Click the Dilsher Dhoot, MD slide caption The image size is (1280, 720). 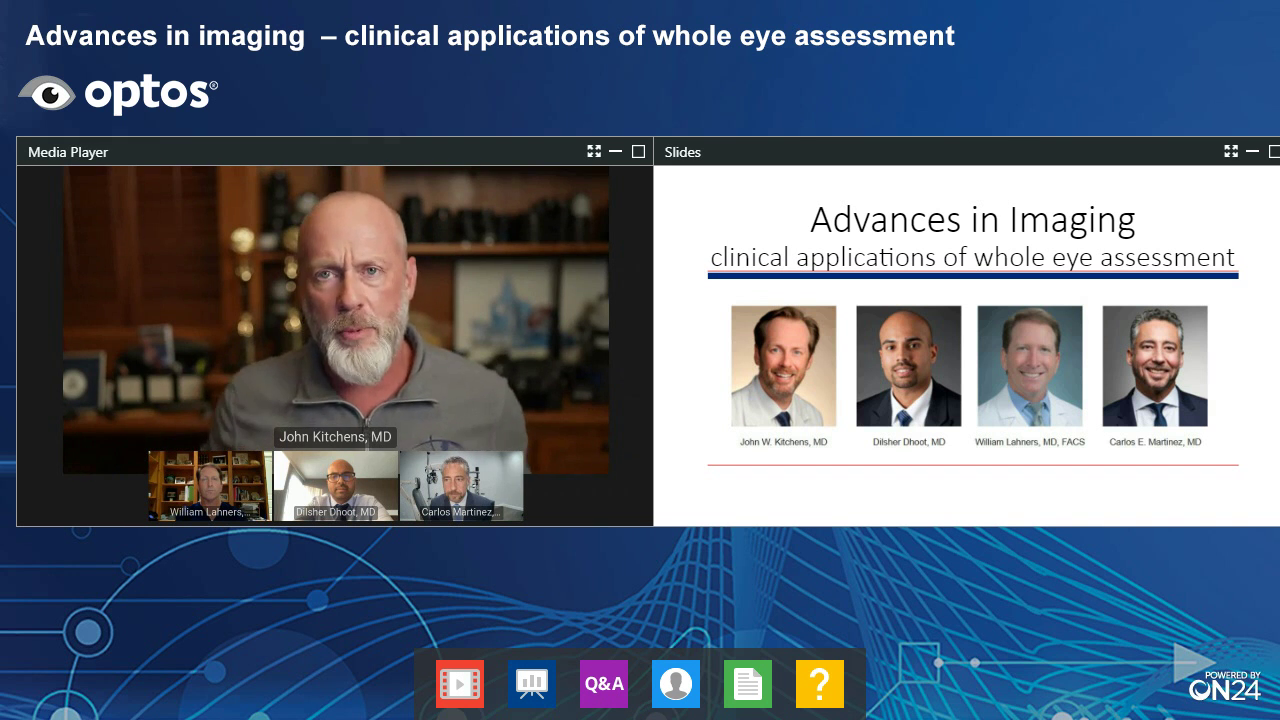[x=909, y=441]
